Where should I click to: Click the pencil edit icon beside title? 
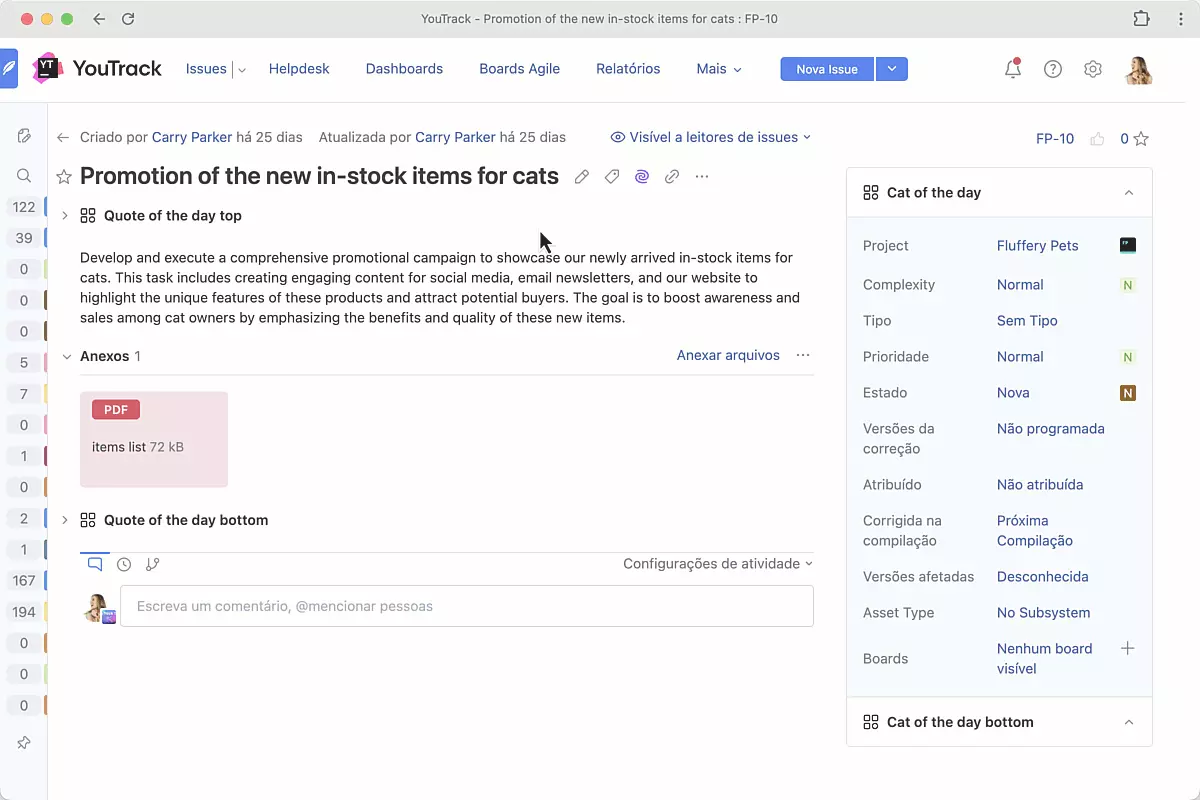[582, 177]
